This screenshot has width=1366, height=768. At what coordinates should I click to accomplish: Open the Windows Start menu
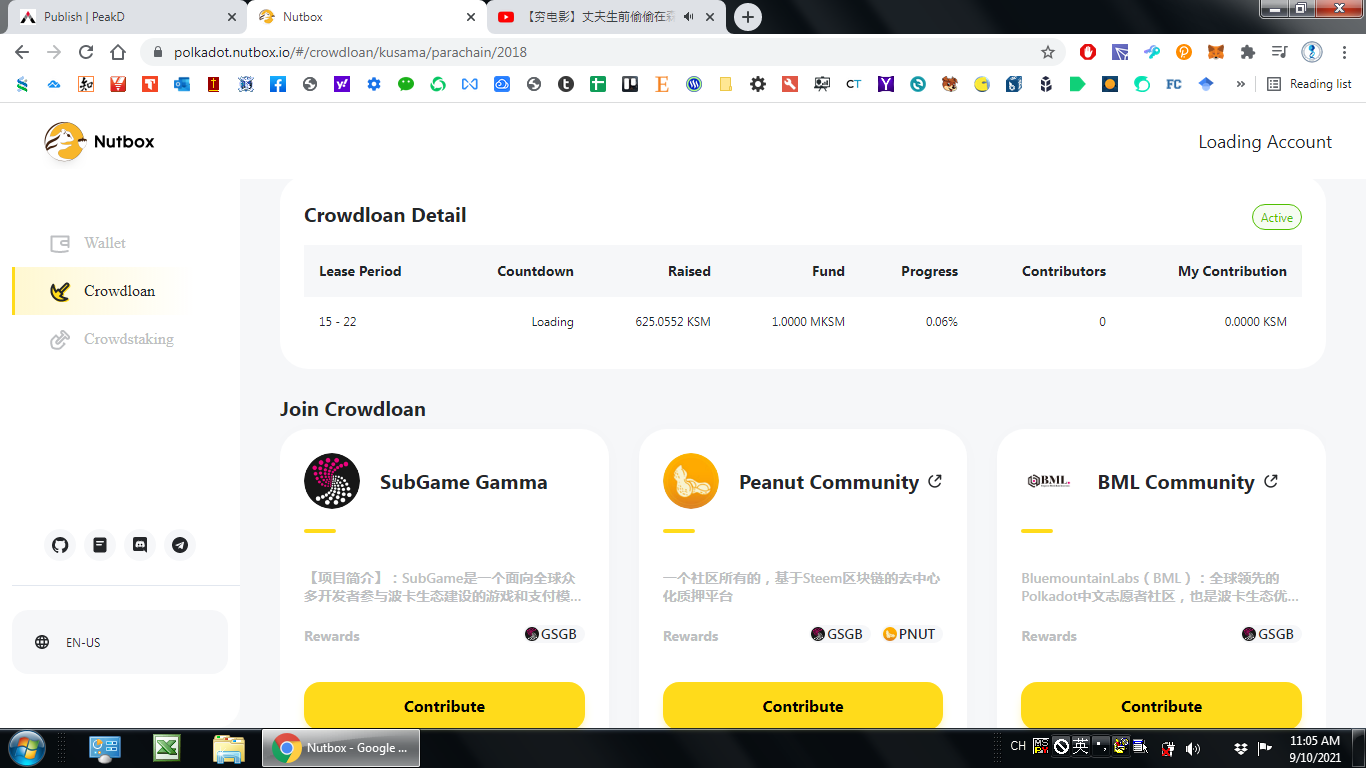click(25, 748)
